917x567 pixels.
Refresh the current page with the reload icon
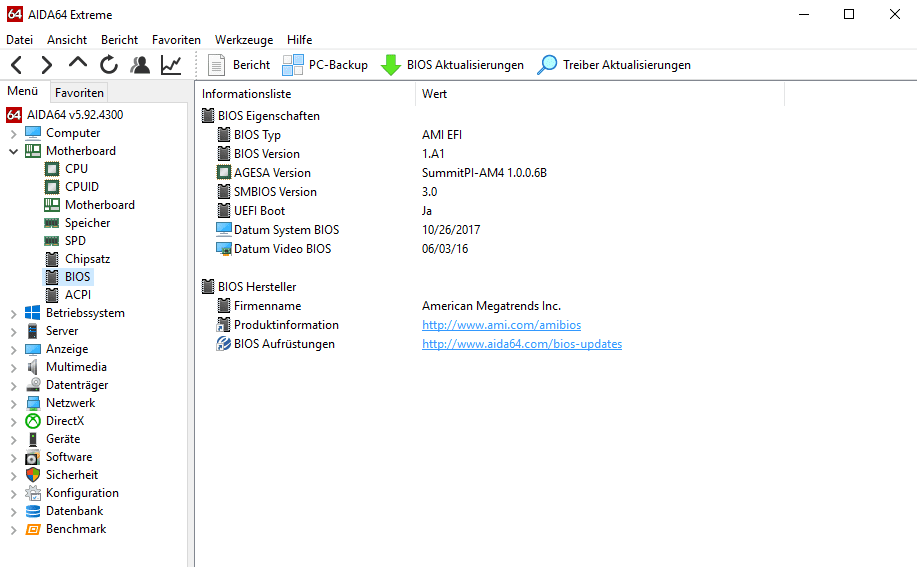108,65
